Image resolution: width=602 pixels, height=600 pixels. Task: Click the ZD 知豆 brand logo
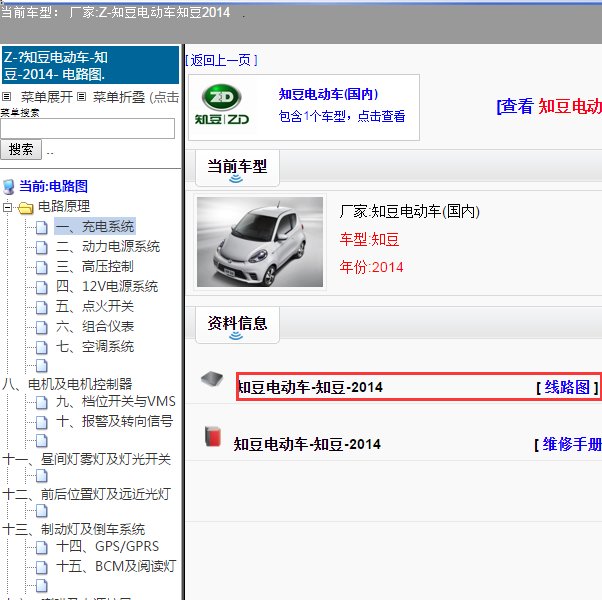coord(222,104)
